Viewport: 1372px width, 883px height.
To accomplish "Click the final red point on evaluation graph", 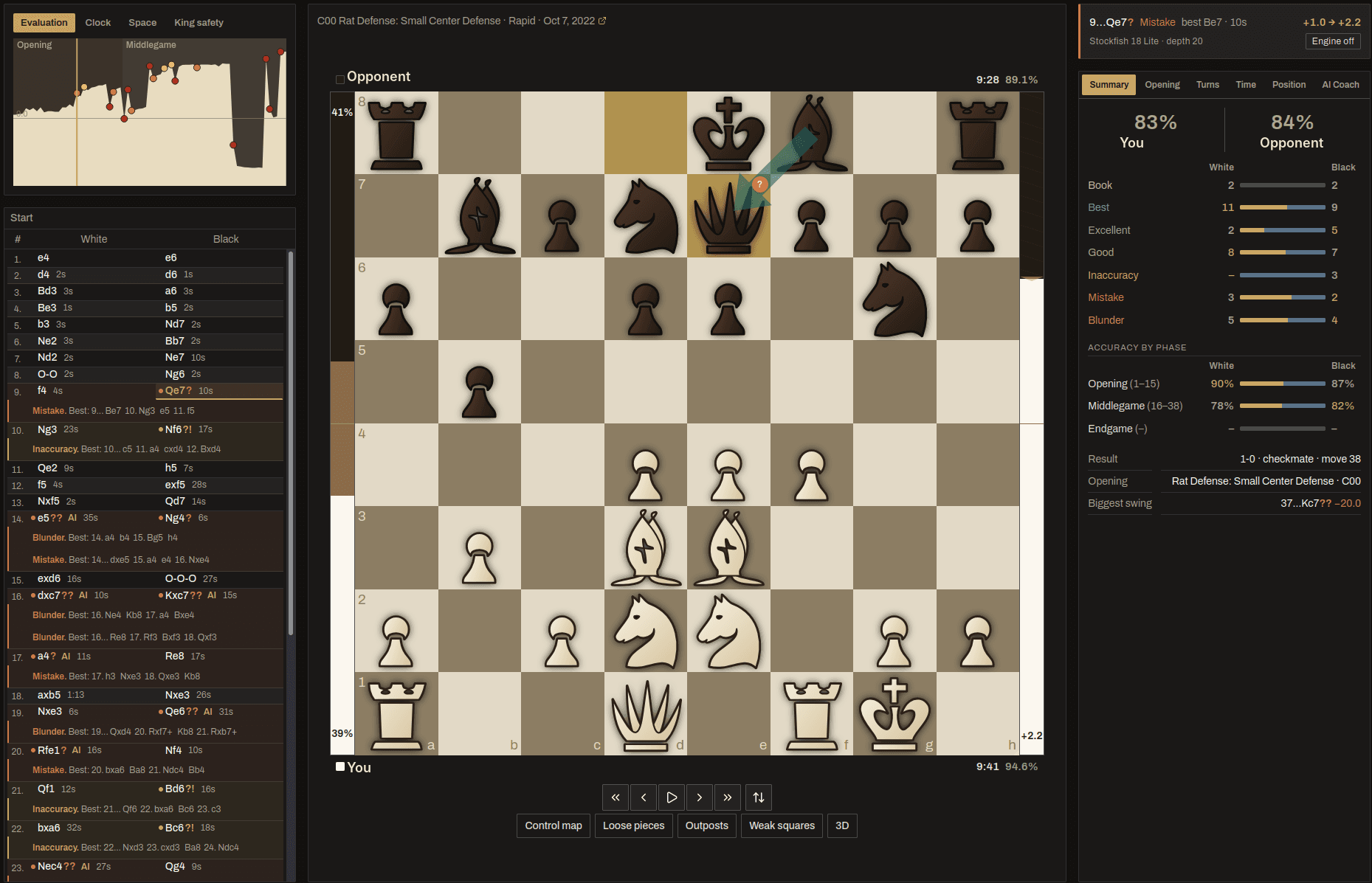I will tap(280, 52).
